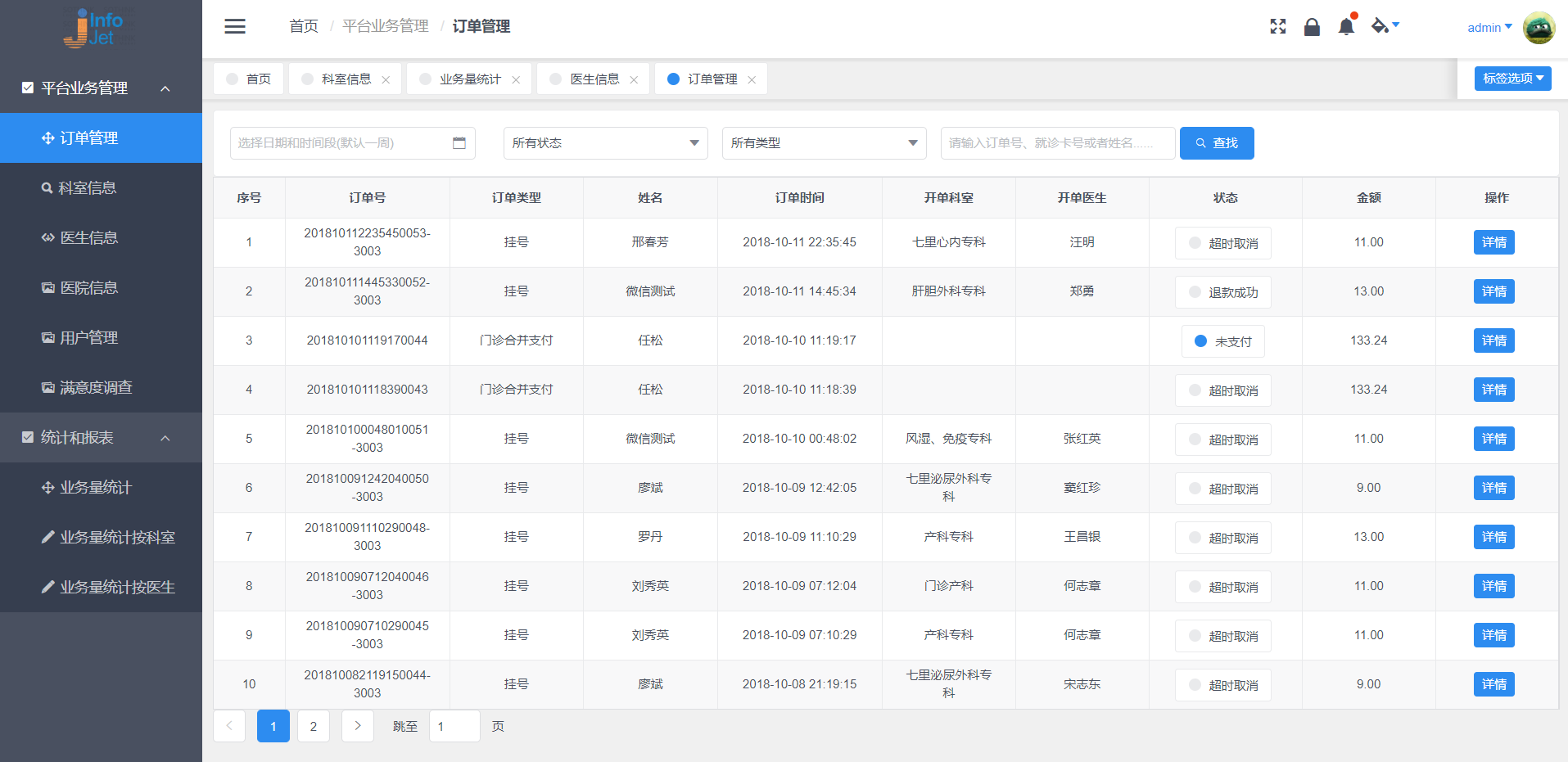Screen dimensions: 1568x762
Task: Toggle the 平台业务管理 checkbox
Action: [x=28, y=88]
